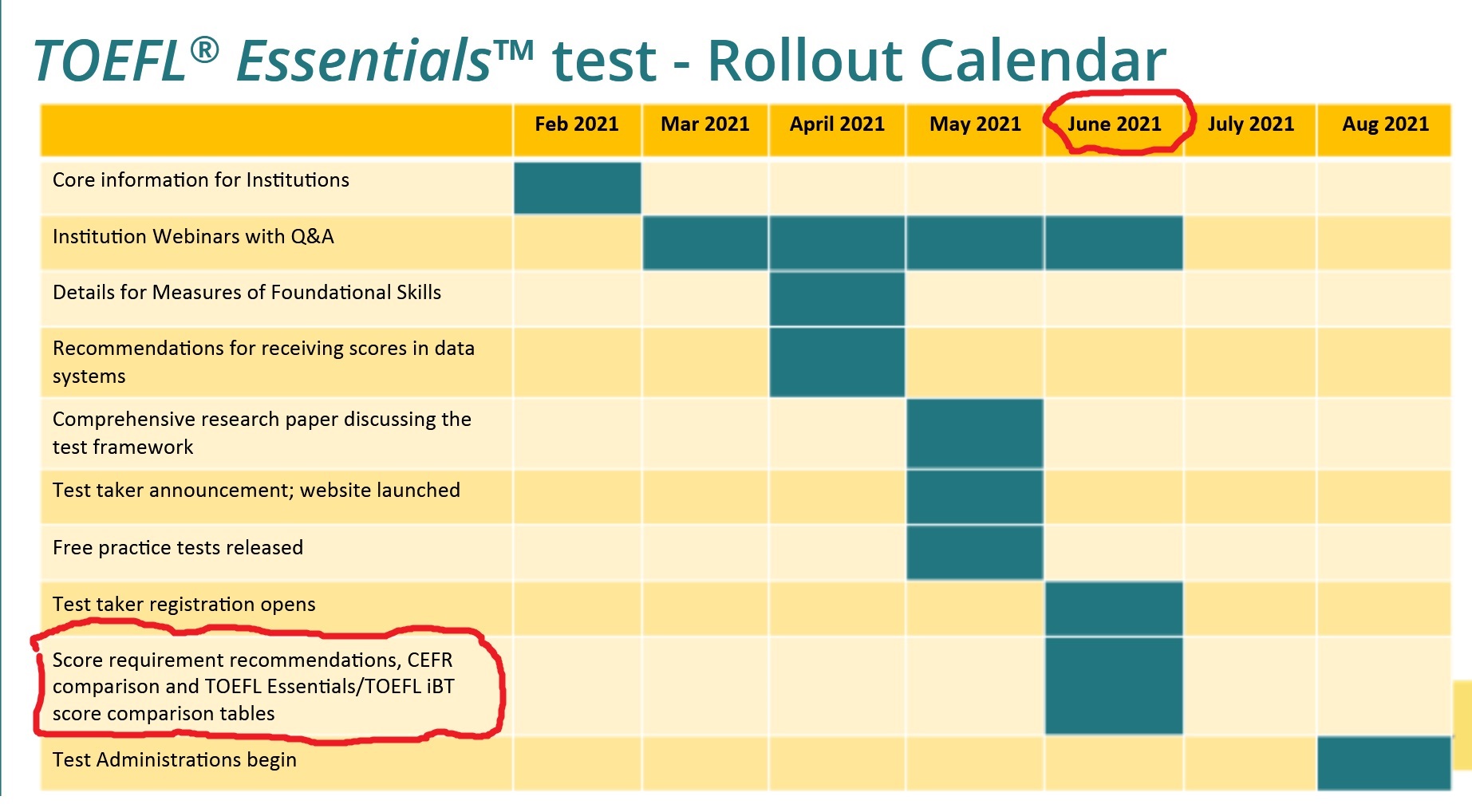Click Recommendations for receiving scores in data systems
The image size is (1472, 812).
point(263,362)
